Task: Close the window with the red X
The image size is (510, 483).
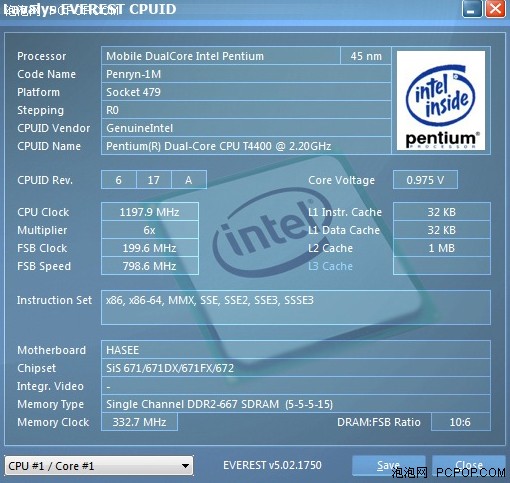Action: click(x=495, y=9)
